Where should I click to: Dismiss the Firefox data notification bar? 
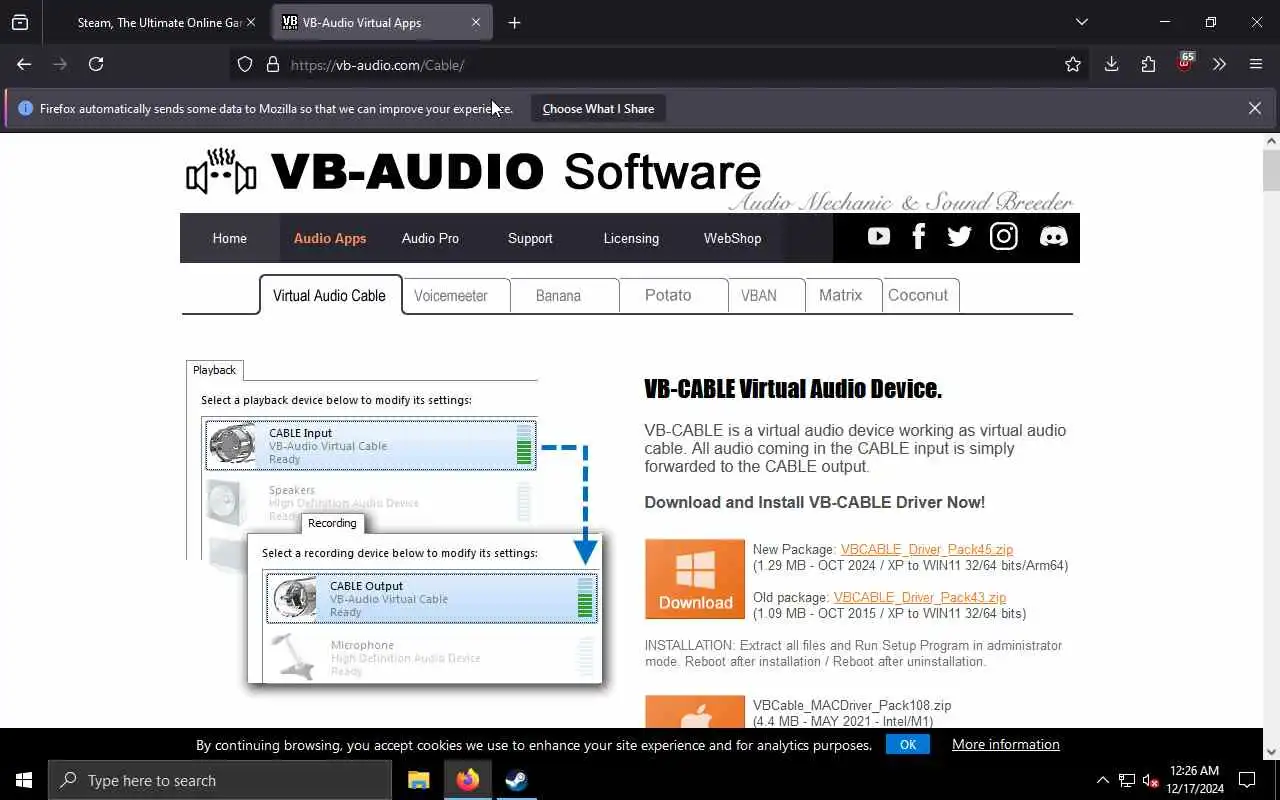(x=1254, y=108)
